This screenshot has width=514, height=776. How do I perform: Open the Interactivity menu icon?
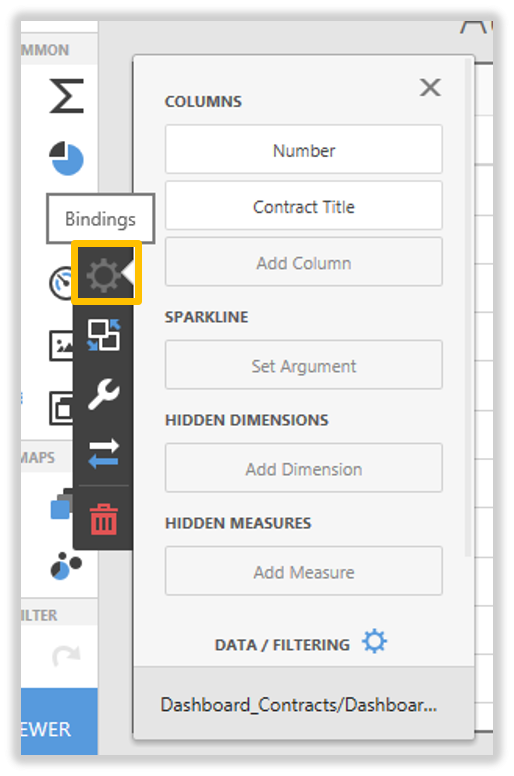(103, 335)
